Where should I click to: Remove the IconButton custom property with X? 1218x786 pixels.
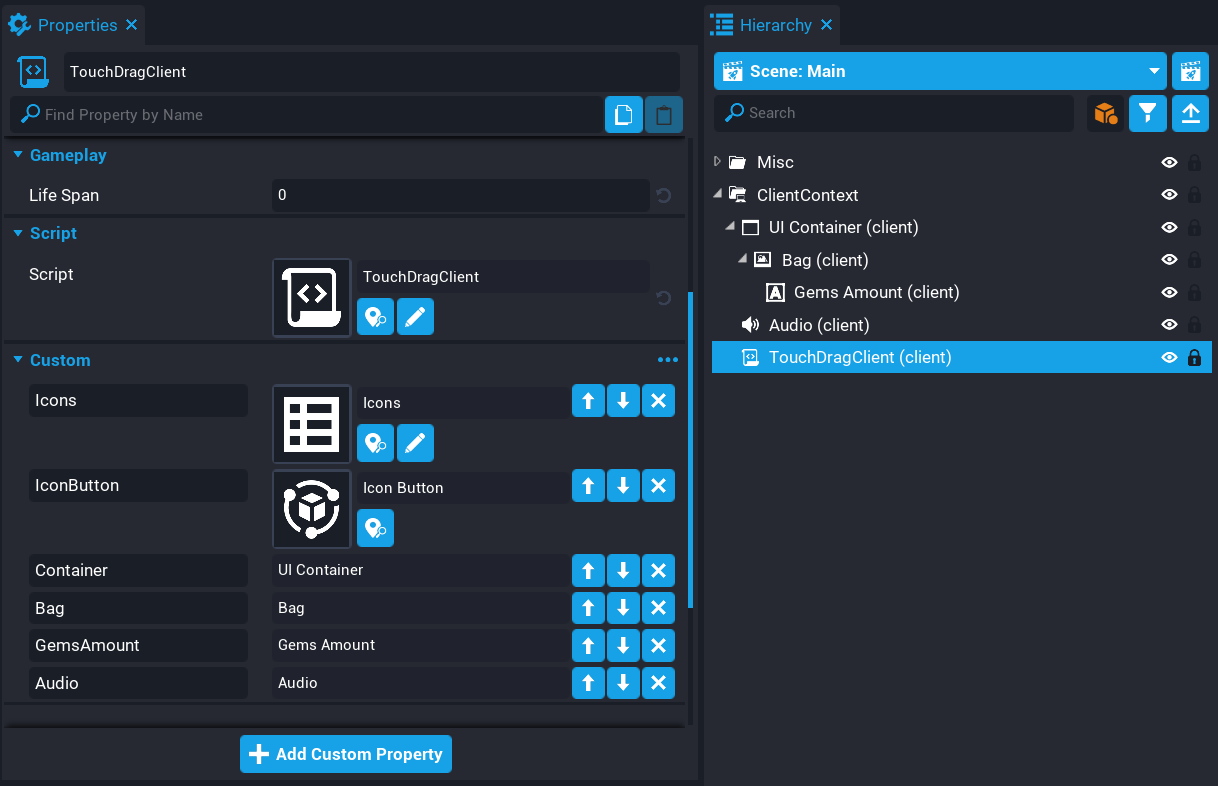(658, 486)
